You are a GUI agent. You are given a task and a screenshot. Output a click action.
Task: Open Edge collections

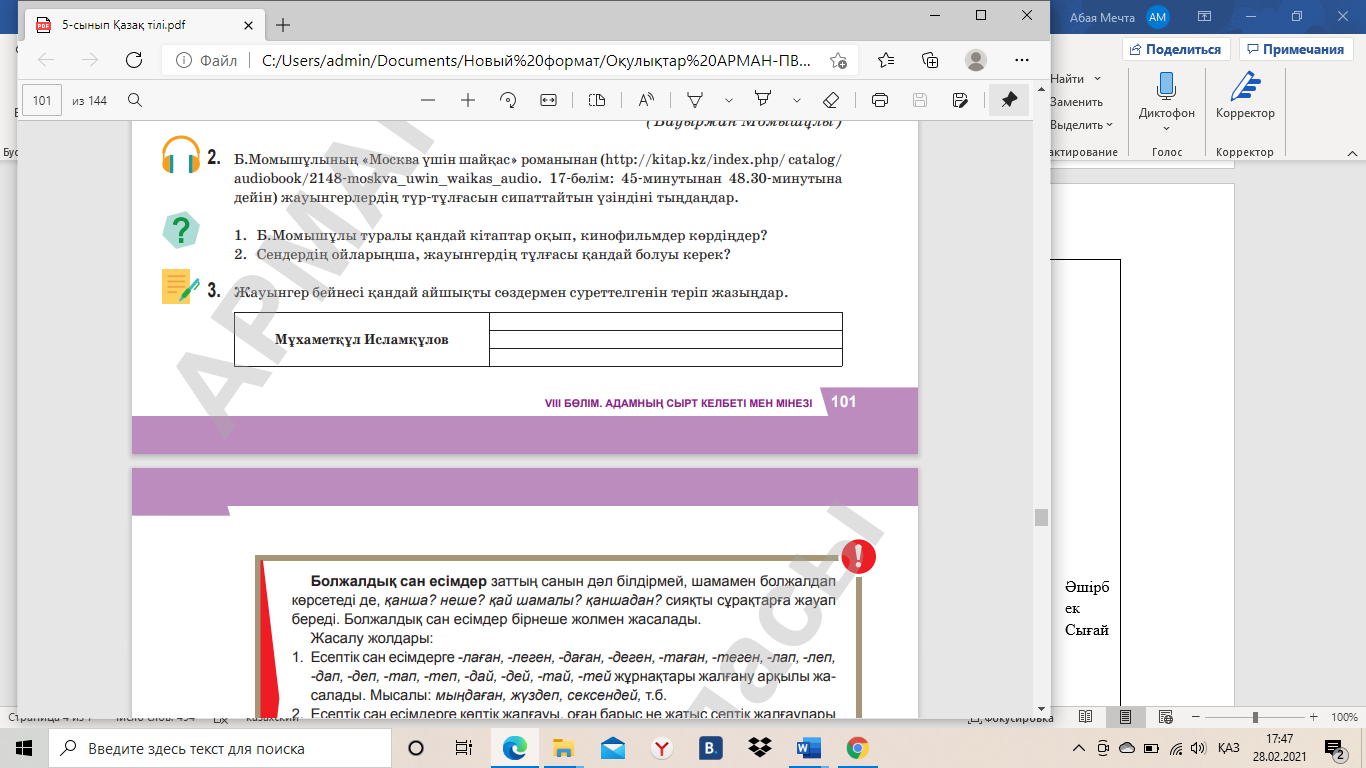tap(930, 60)
